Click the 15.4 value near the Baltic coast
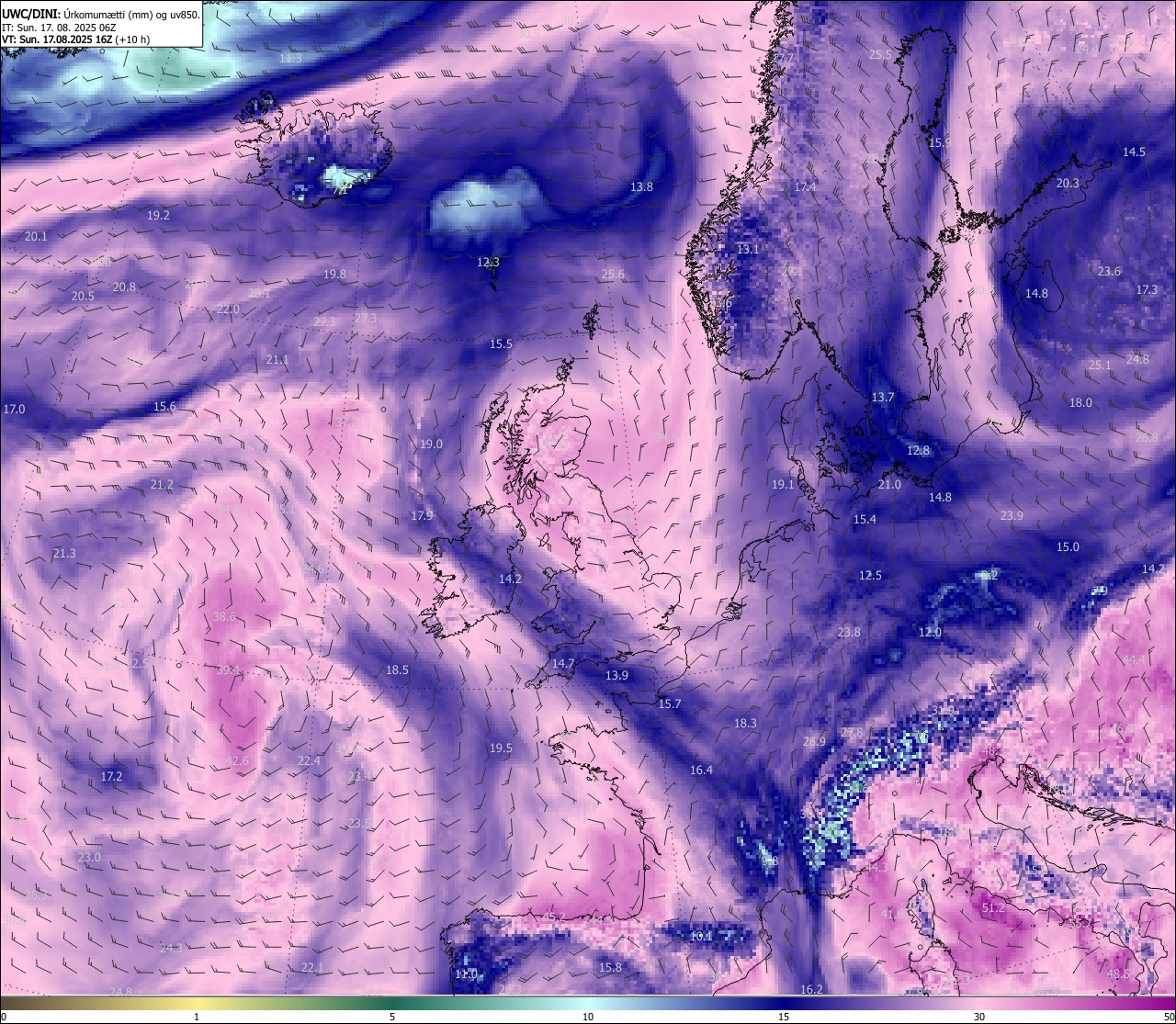The height and width of the screenshot is (1024, 1176). [x=865, y=519]
